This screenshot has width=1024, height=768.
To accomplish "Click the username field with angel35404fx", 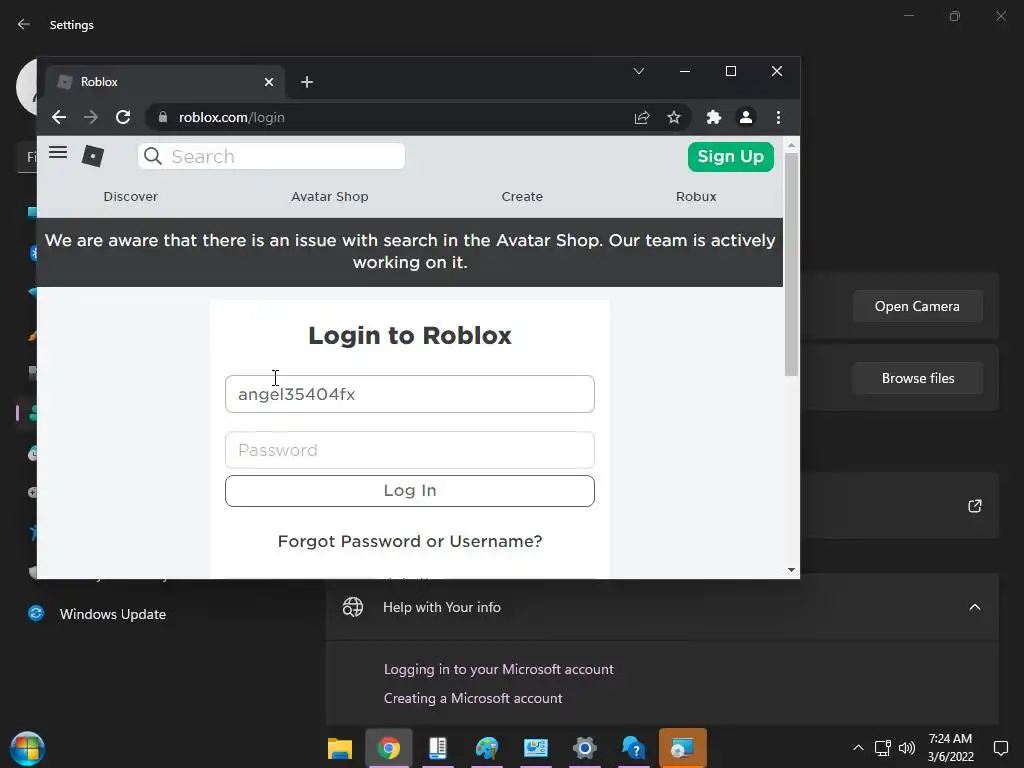I will [x=409, y=394].
